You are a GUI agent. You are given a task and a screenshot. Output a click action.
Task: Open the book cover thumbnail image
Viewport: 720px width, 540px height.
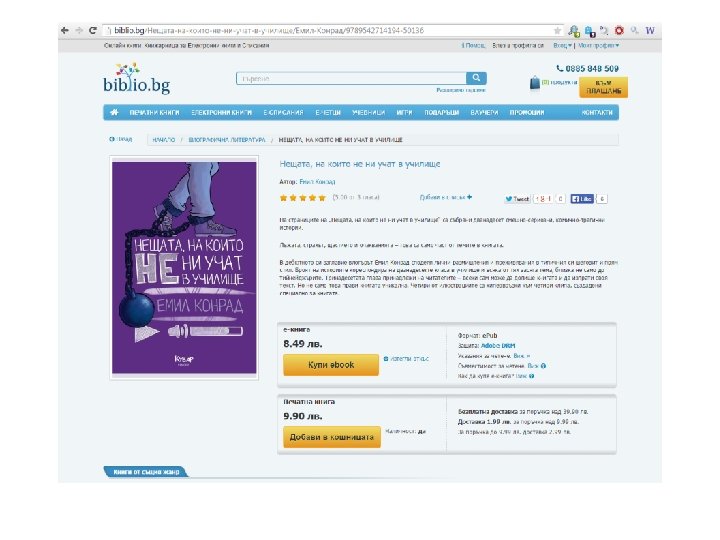pos(184,268)
